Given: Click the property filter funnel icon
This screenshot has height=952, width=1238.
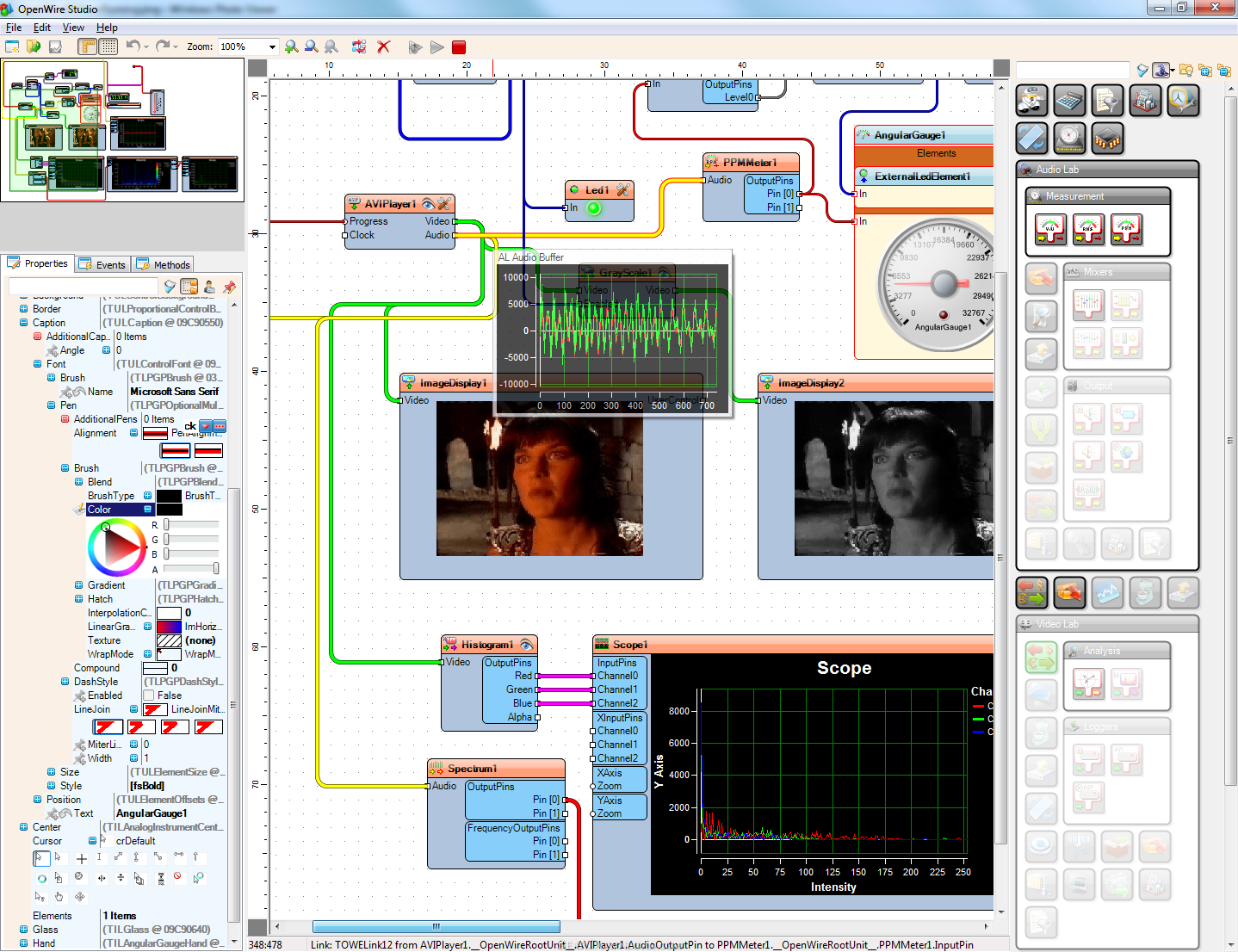Looking at the screenshot, I should click(x=170, y=287).
